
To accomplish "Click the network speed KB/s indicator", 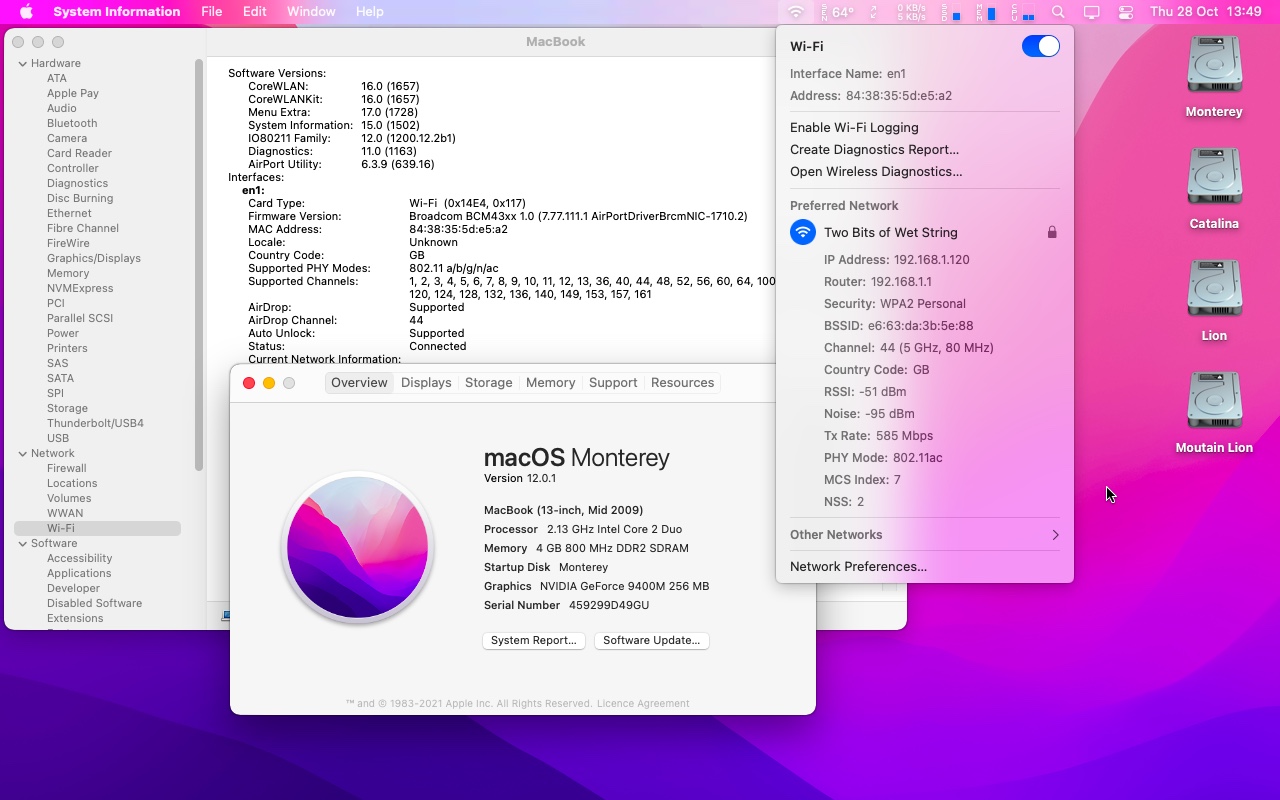I will tap(911, 12).
